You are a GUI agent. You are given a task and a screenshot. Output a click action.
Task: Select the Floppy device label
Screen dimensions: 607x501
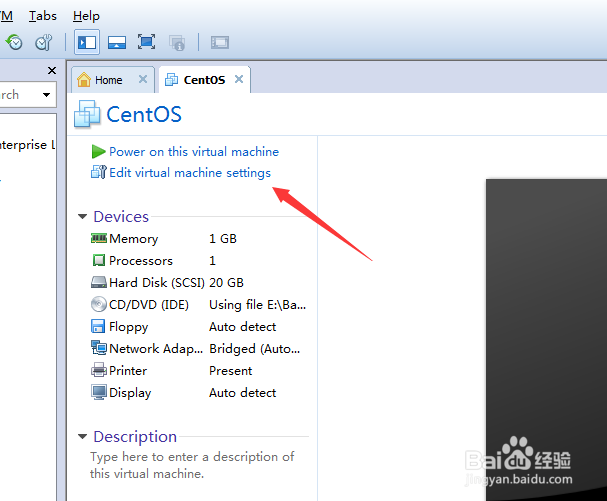click(x=129, y=327)
